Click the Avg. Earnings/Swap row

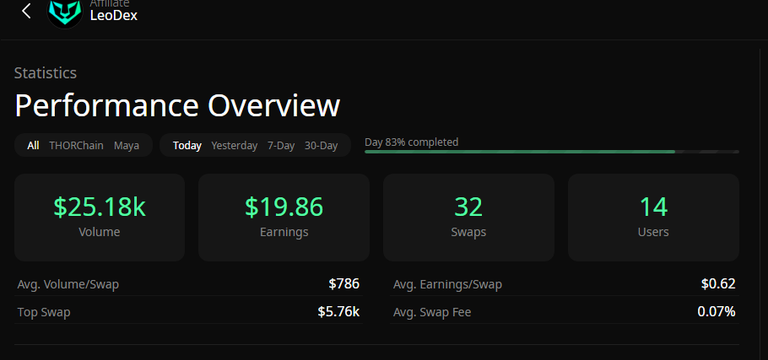pyautogui.click(x=564, y=284)
